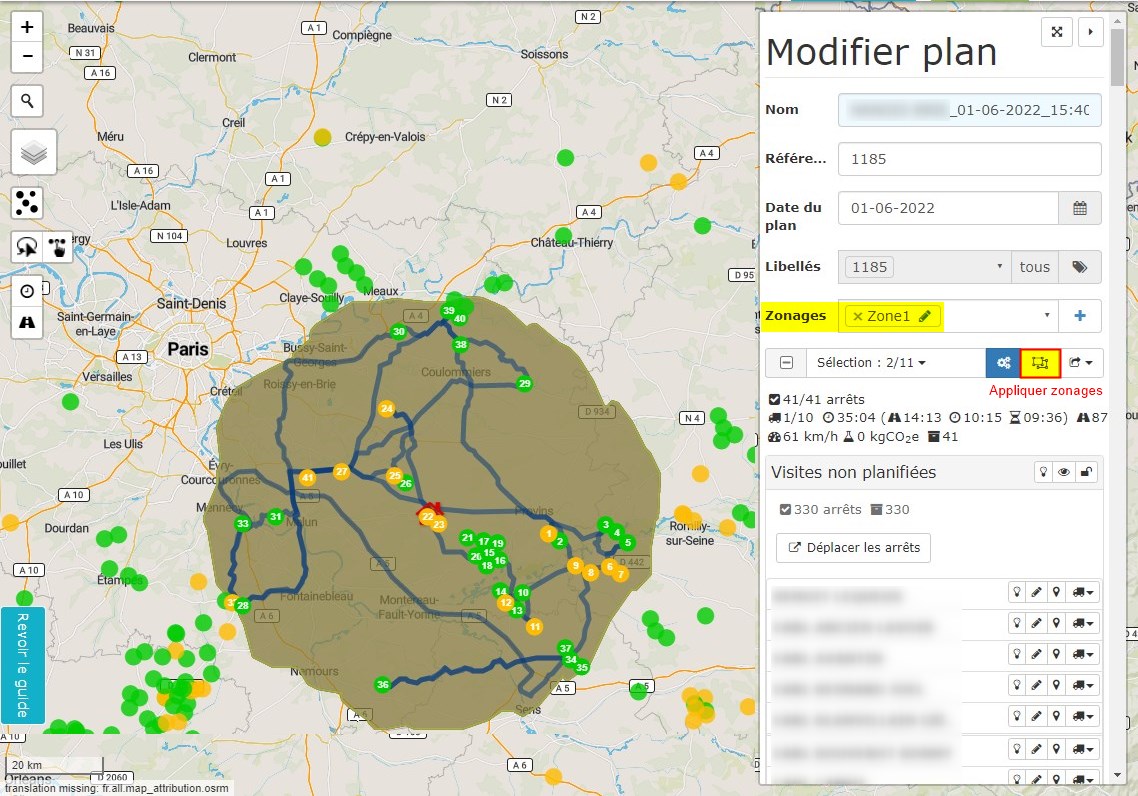Open the Revoir le guide tab
The image size is (1138, 796).
coord(23,665)
